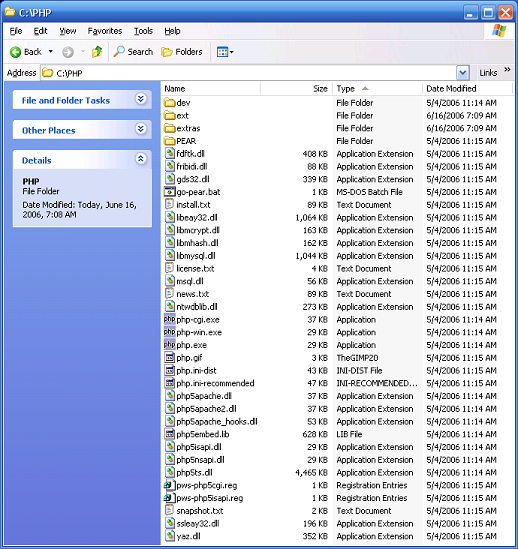Image resolution: width=518 pixels, height=549 pixels.
Task: Go up one folder level icon
Action: click(x=97, y=52)
